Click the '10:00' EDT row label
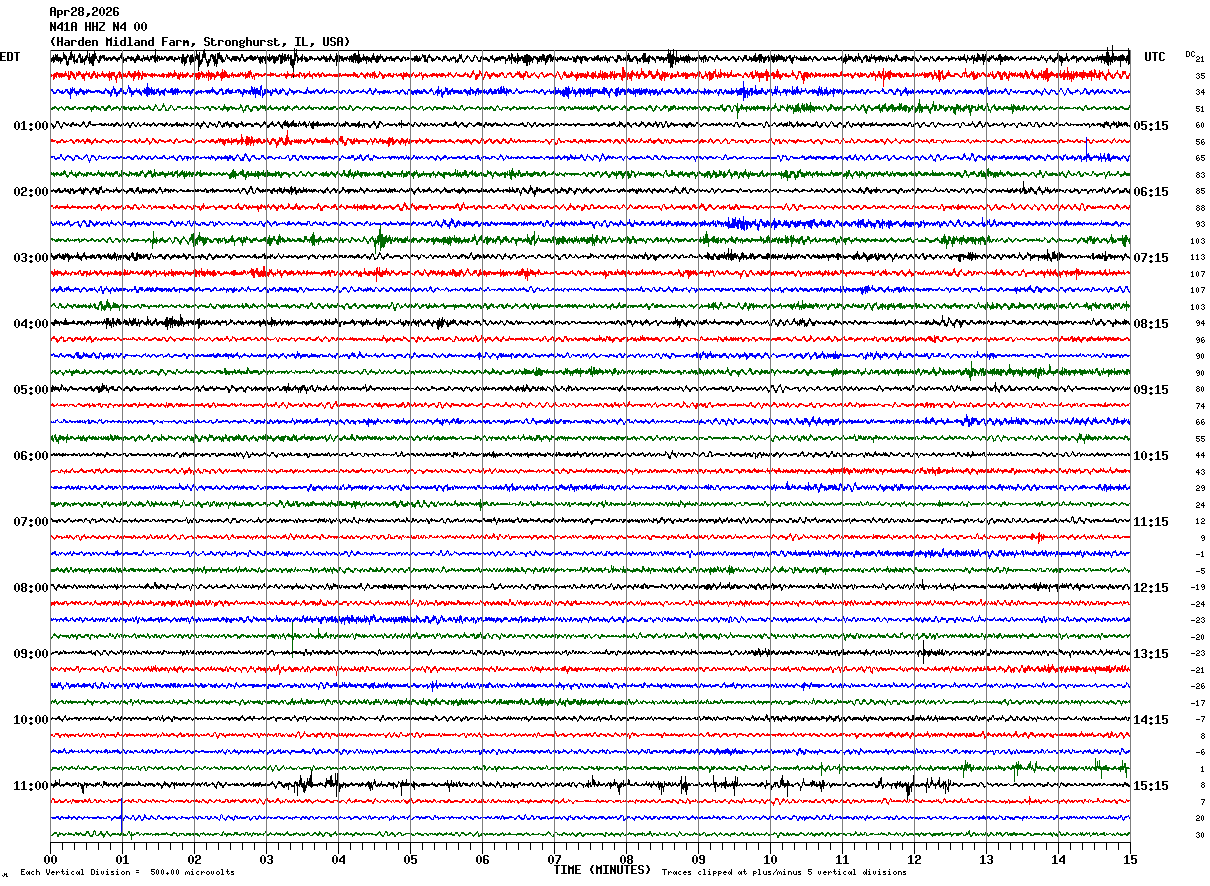Screen dimensions: 1210x886 (x=31, y=720)
